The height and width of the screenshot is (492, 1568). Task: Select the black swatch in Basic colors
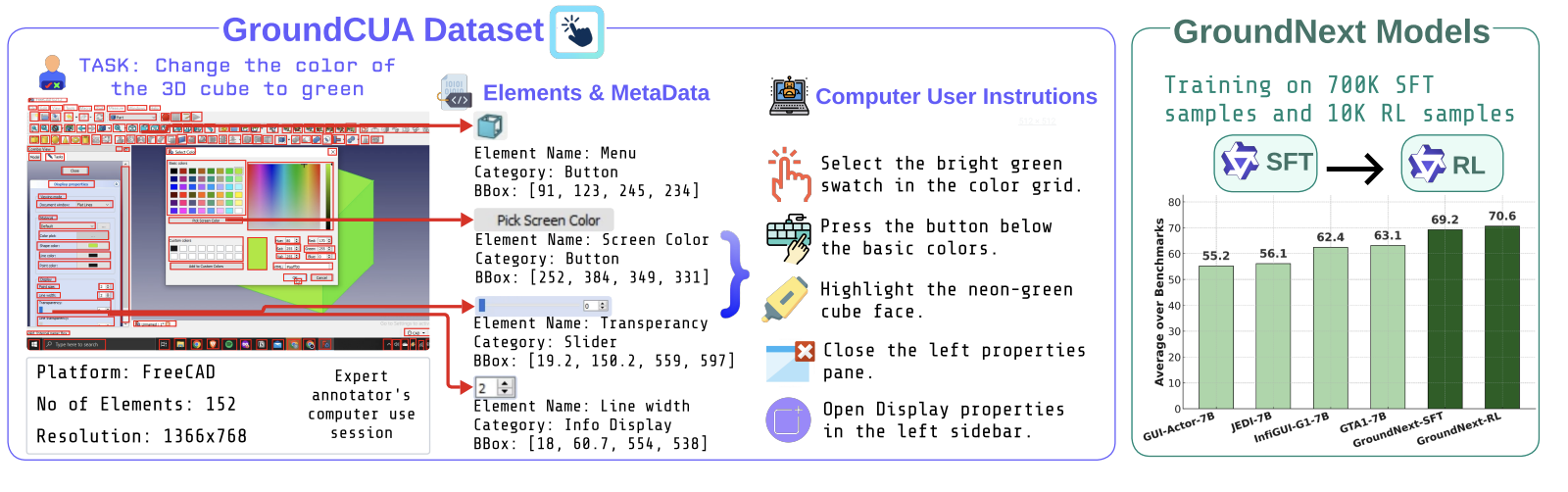173,171
